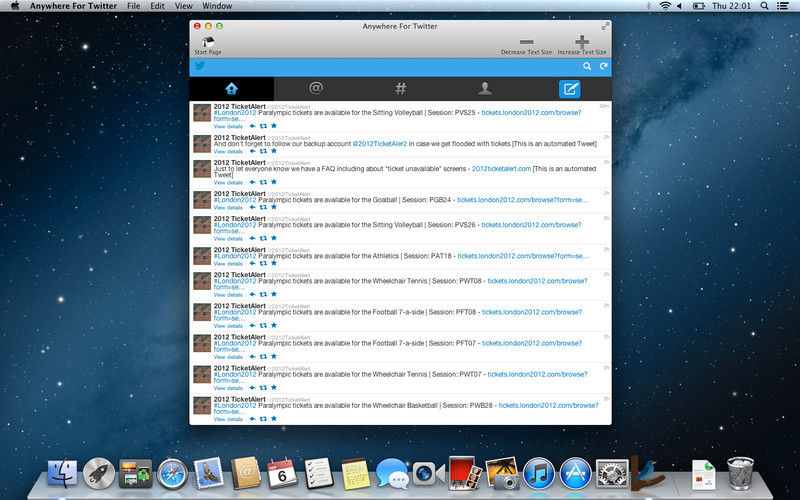Viewport: 800px width, 500px height.
Task: Reply to the Football 7-a-side PFT07 tweet
Action: (x=252, y=357)
